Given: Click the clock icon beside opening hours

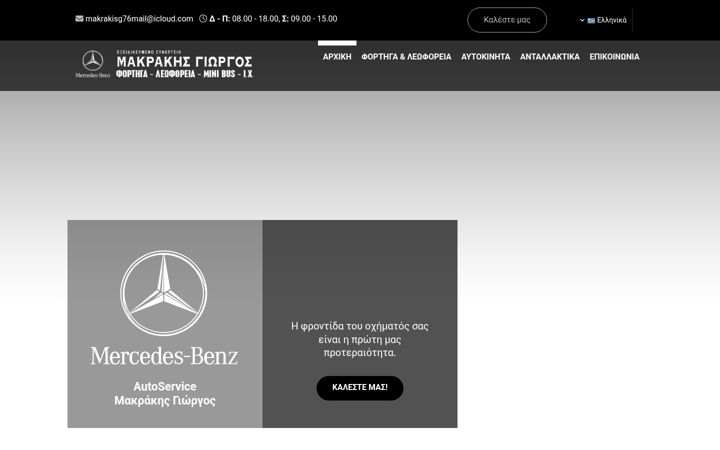Looking at the screenshot, I should click(x=203, y=19).
